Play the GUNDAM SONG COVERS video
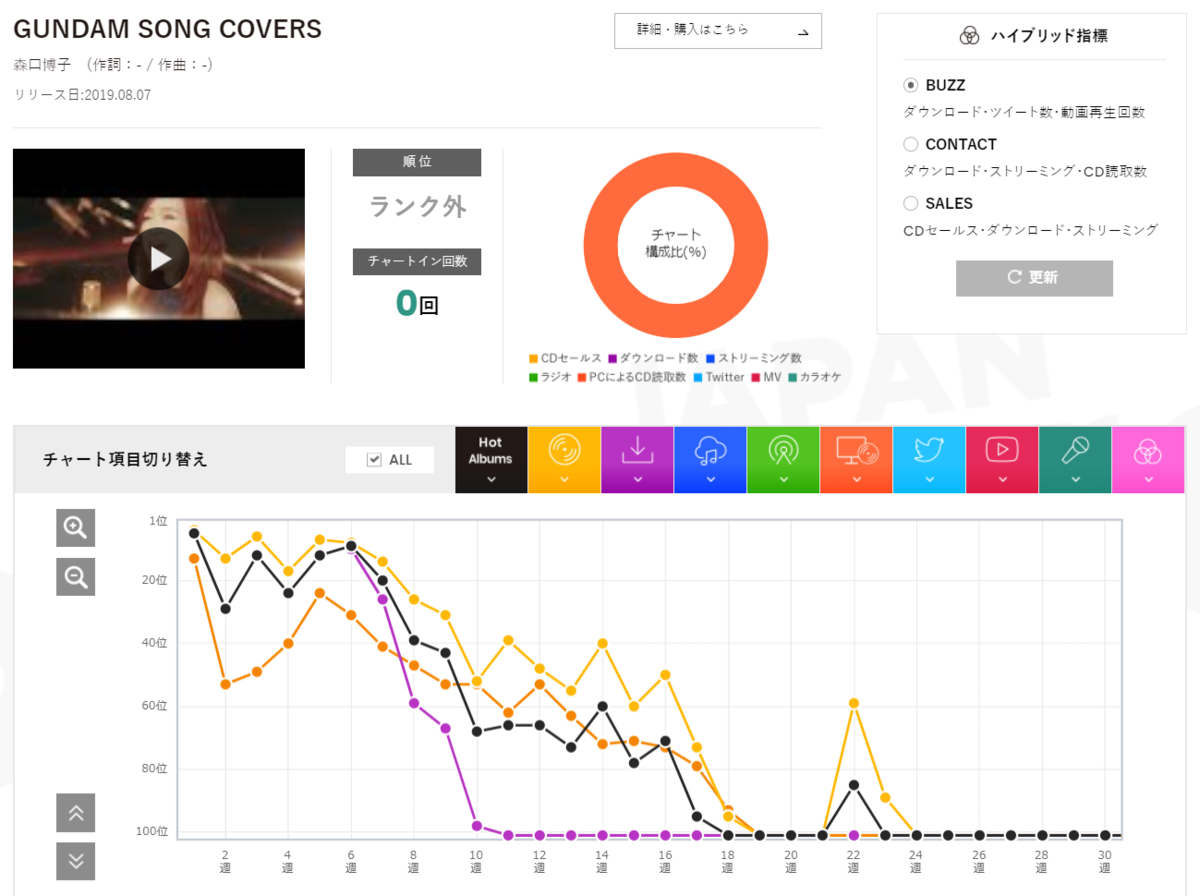The height and width of the screenshot is (896, 1200). (x=158, y=259)
